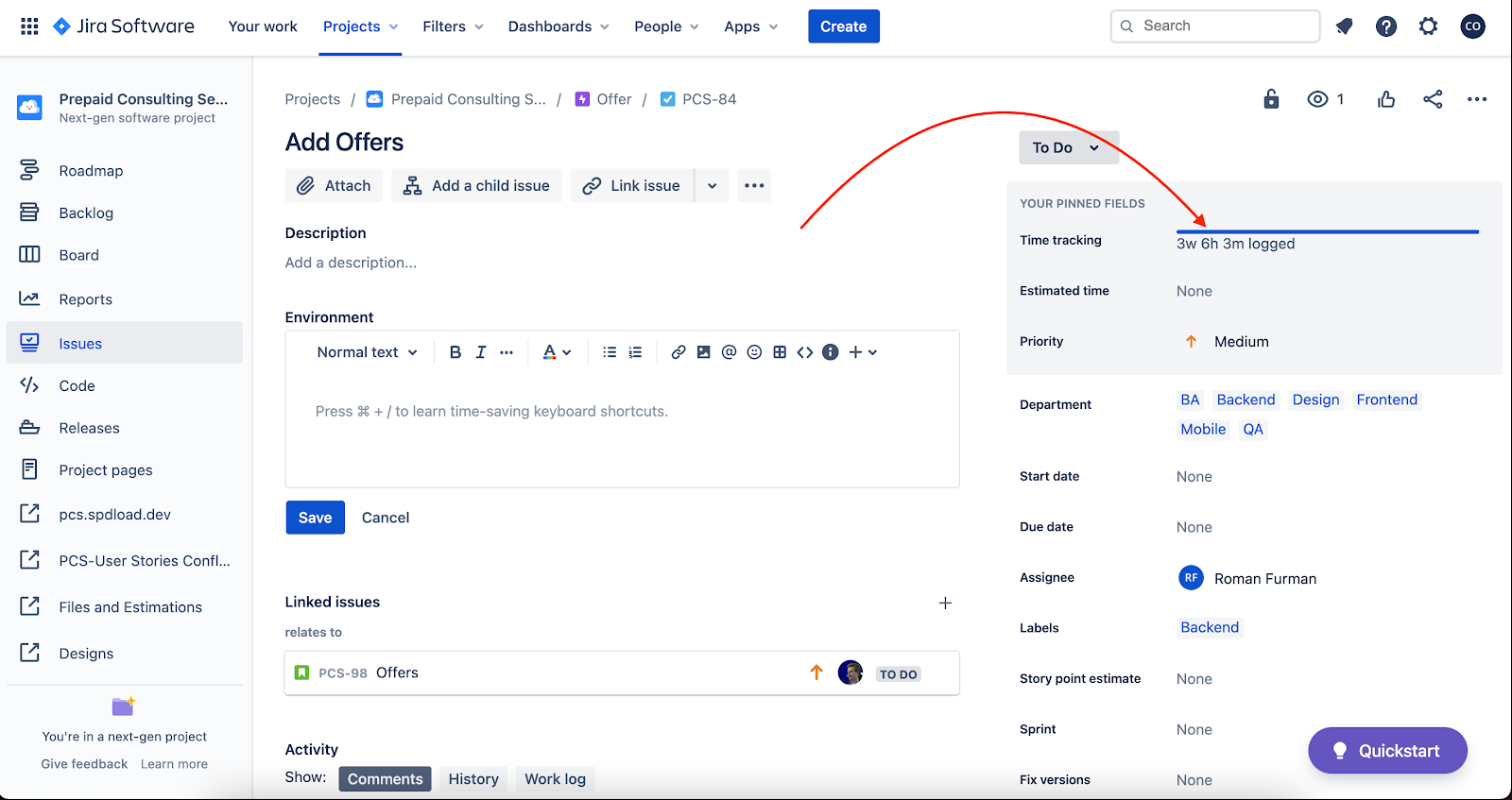Image resolution: width=1512 pixels, height=800 pixels.
Task: Open the Normal text style dropdown
Action: tap(367, 352)
